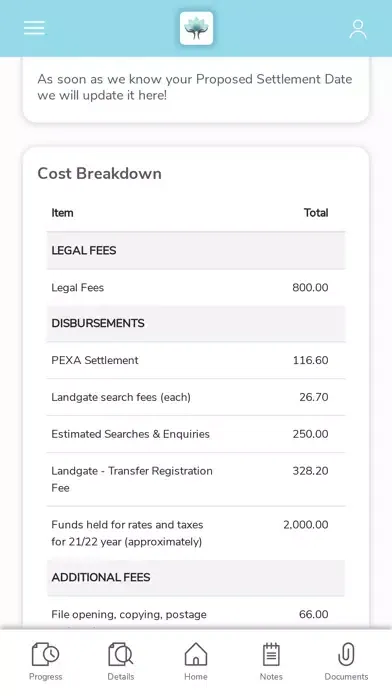Tap the Progress clock icon
The image size is (392, 696).
pyautogui.click(x=46, y=654)
